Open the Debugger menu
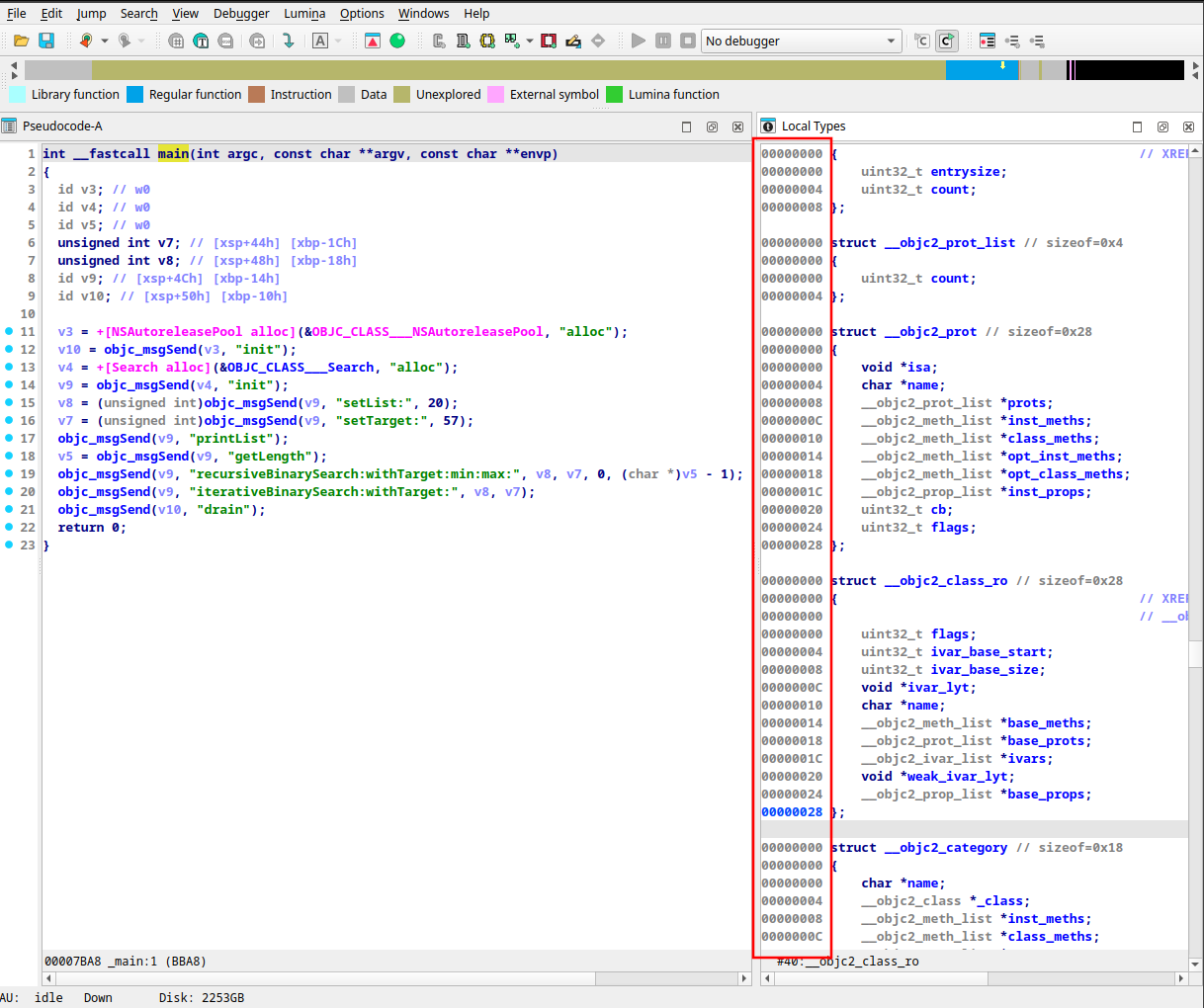 [x=241, y=13]
